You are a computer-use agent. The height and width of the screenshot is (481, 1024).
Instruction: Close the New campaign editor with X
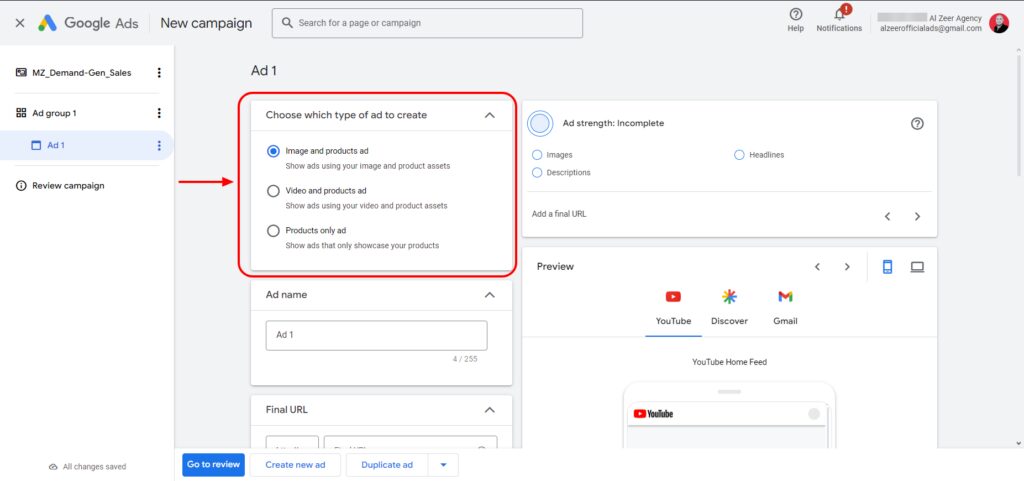tap(20, 23)
